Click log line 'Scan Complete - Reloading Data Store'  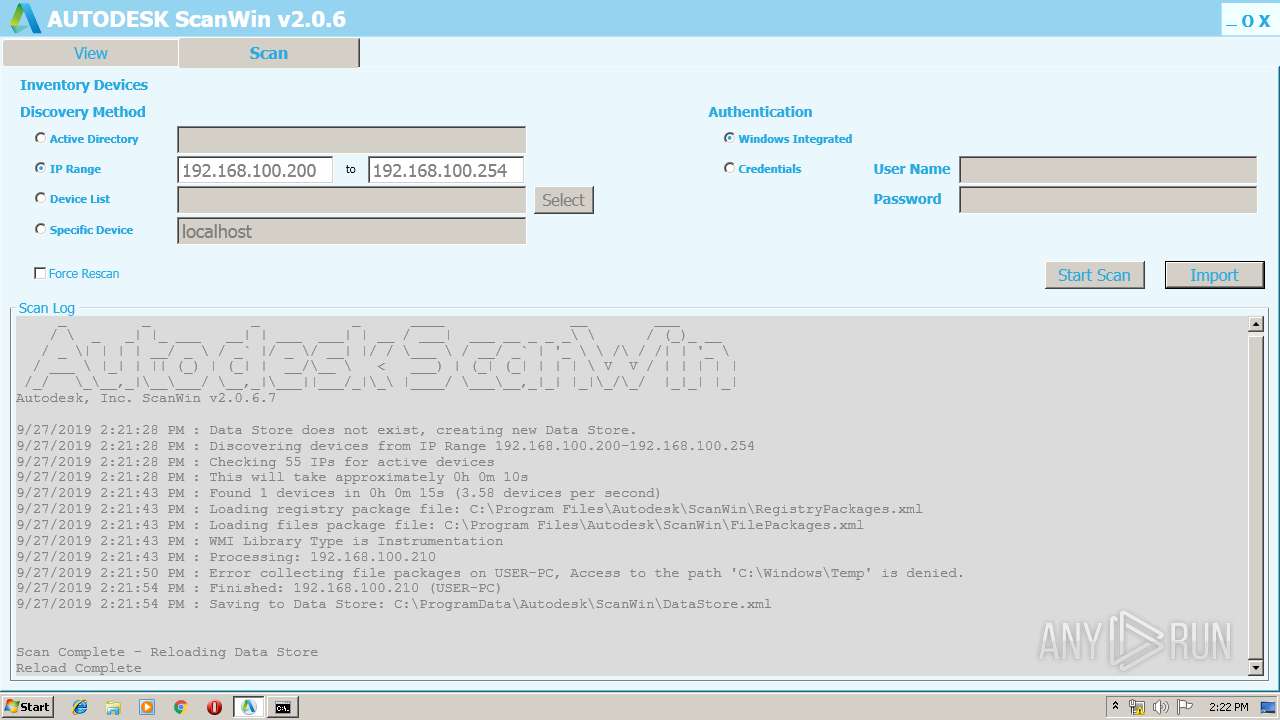coord(167,652)
